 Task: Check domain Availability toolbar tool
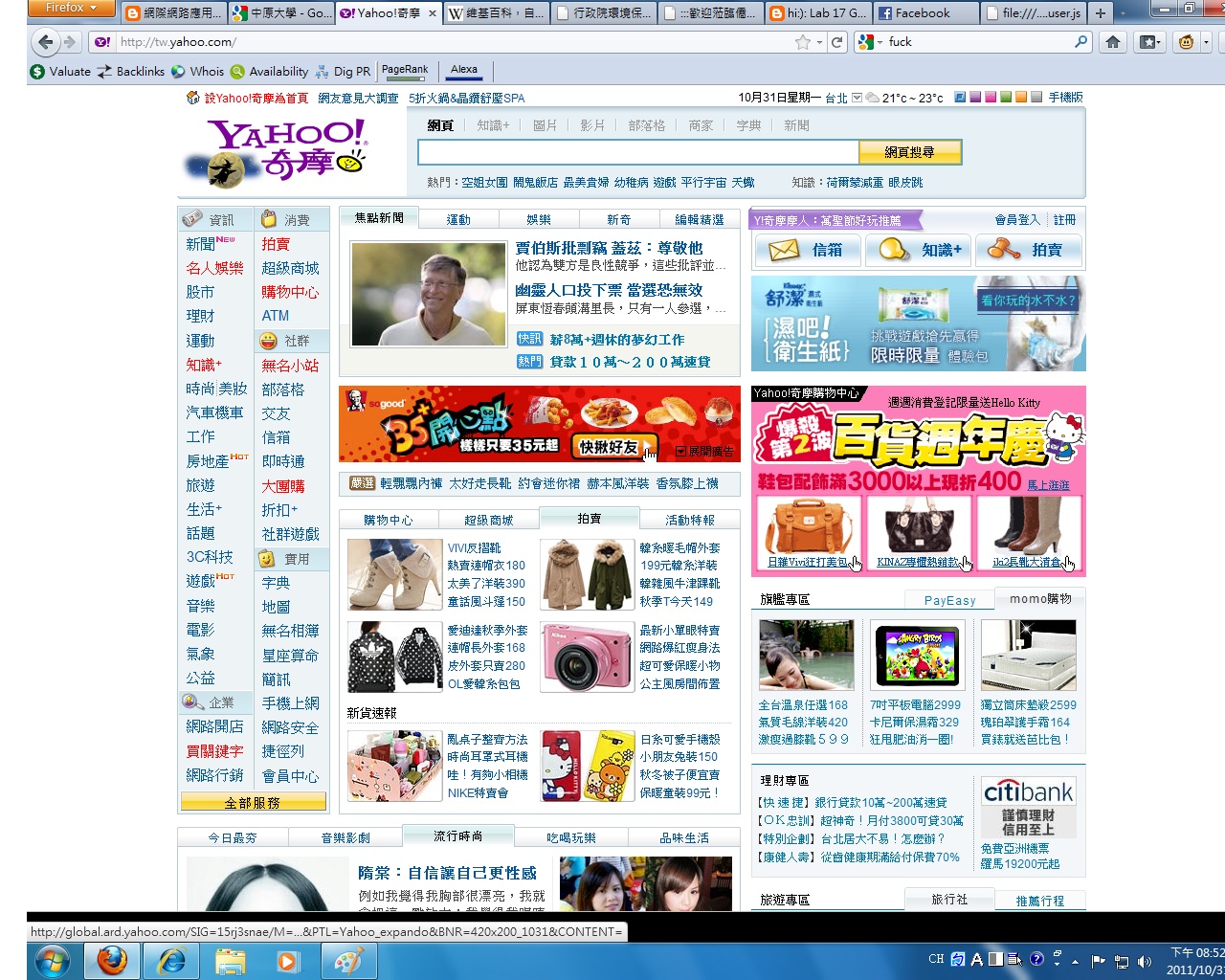[269, 72]
